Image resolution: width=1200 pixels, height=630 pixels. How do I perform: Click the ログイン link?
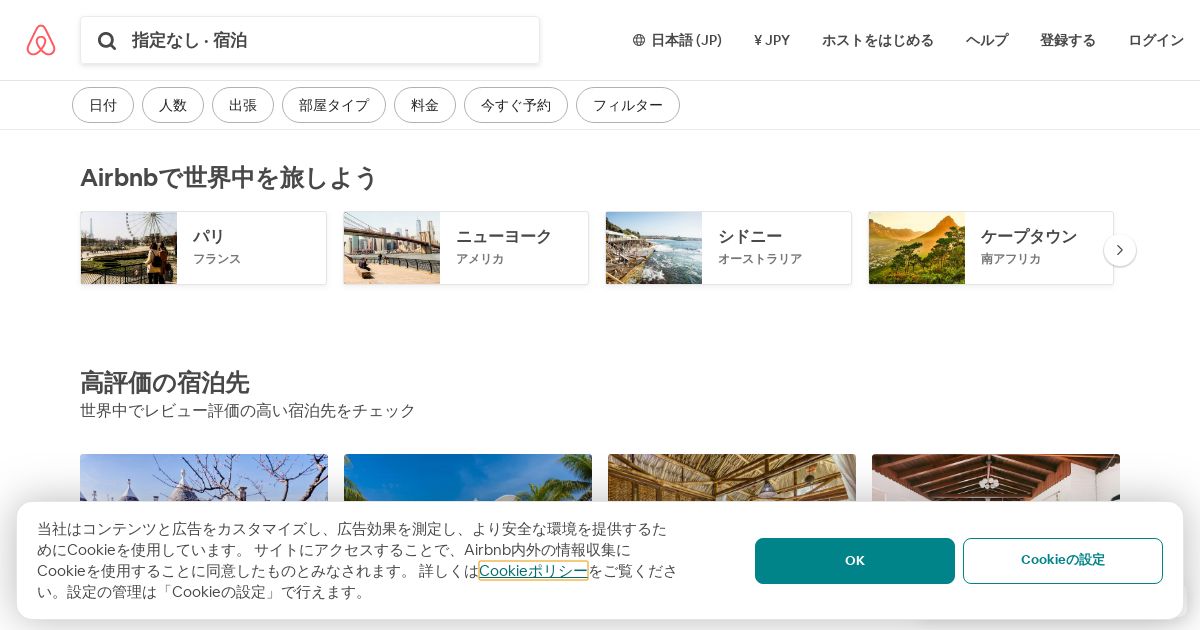coord(1156,40)
